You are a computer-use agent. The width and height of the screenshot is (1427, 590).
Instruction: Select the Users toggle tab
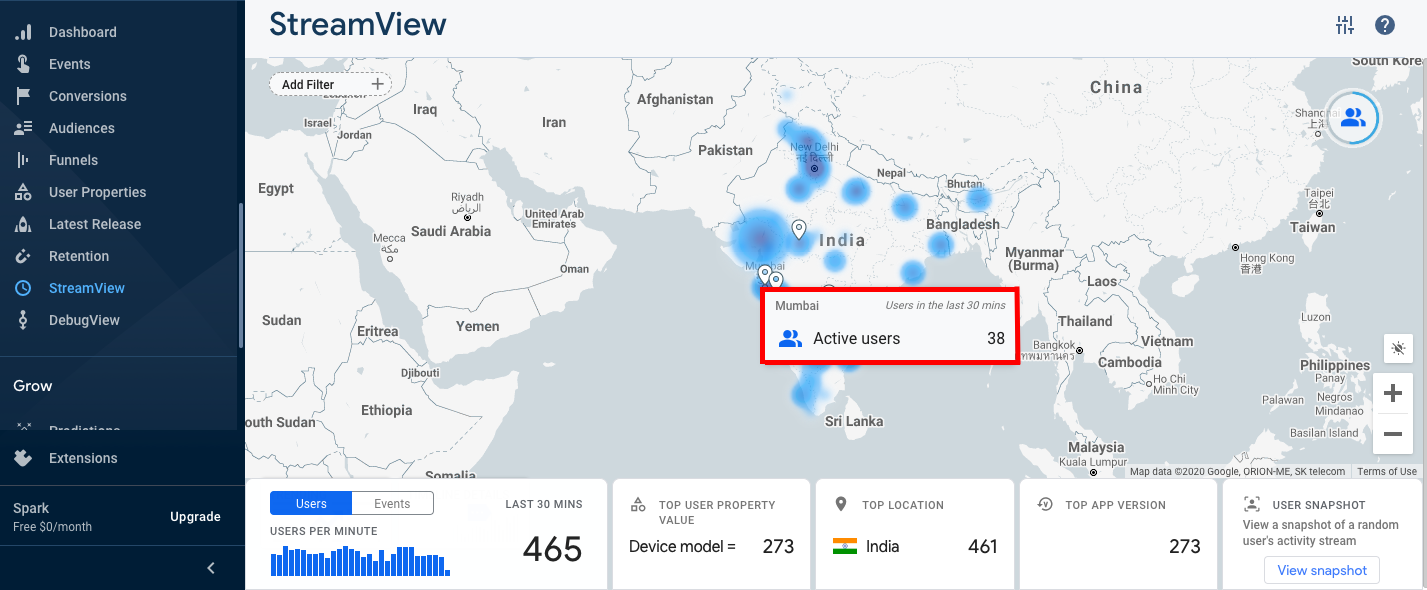(311, 503)
